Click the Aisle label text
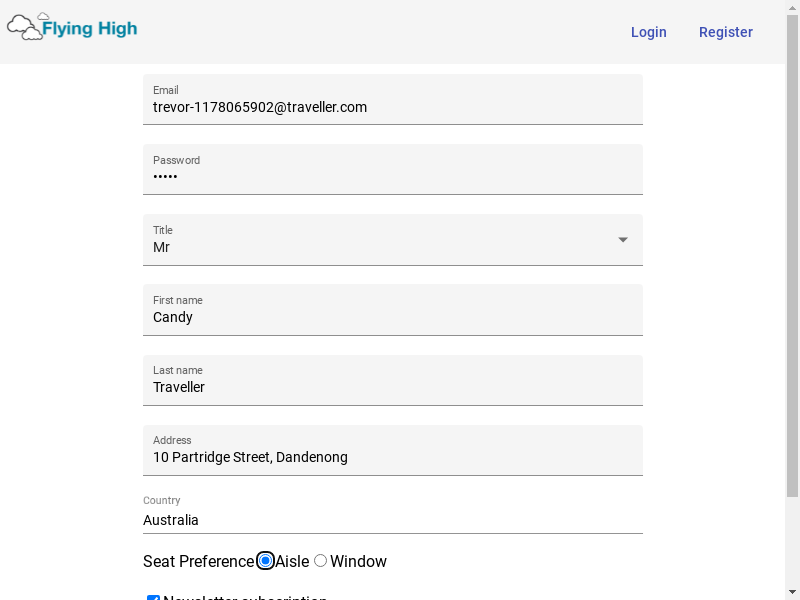800x600 pixels. [292, 561]
